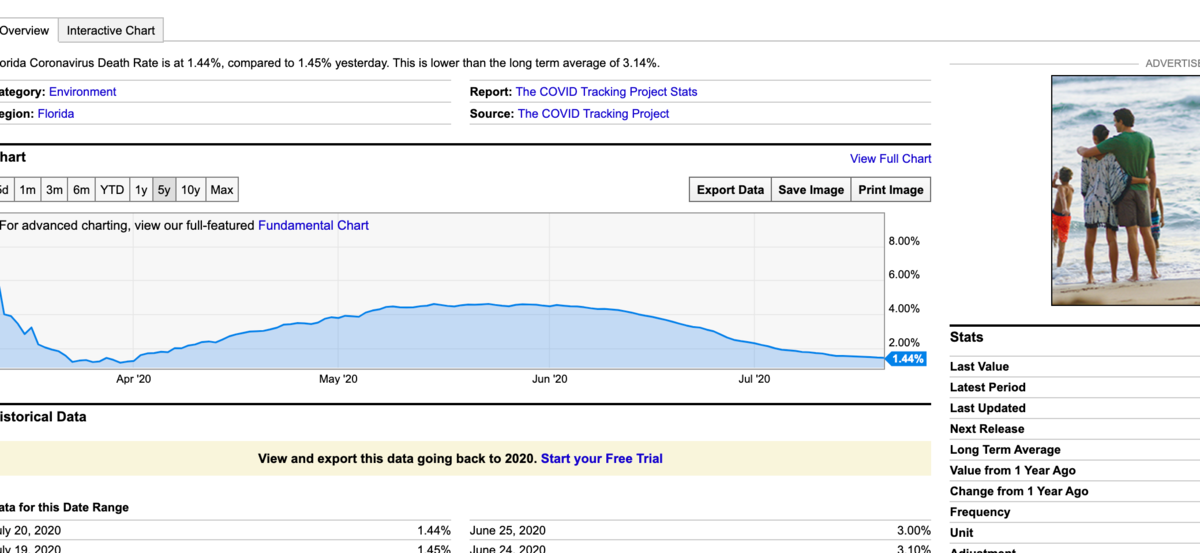Open the Fundamental Chart link

click(313, 225)
